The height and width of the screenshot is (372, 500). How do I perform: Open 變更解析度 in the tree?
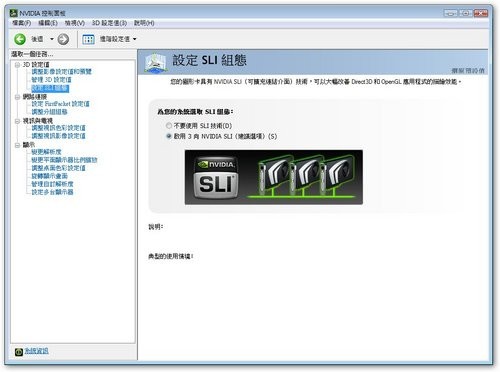[46, 152]
